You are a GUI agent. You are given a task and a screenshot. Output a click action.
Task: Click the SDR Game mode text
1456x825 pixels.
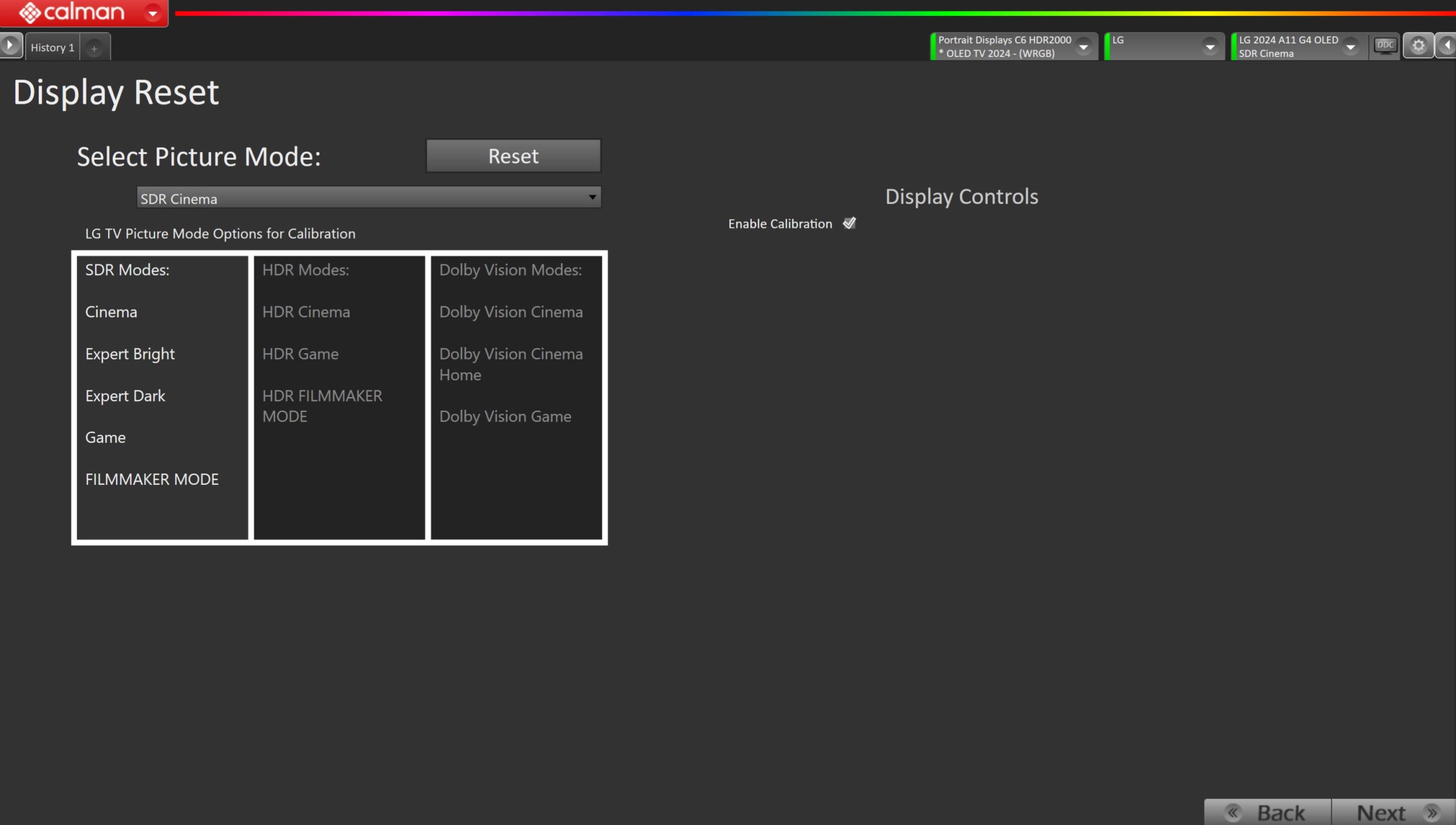click(105, 438)
